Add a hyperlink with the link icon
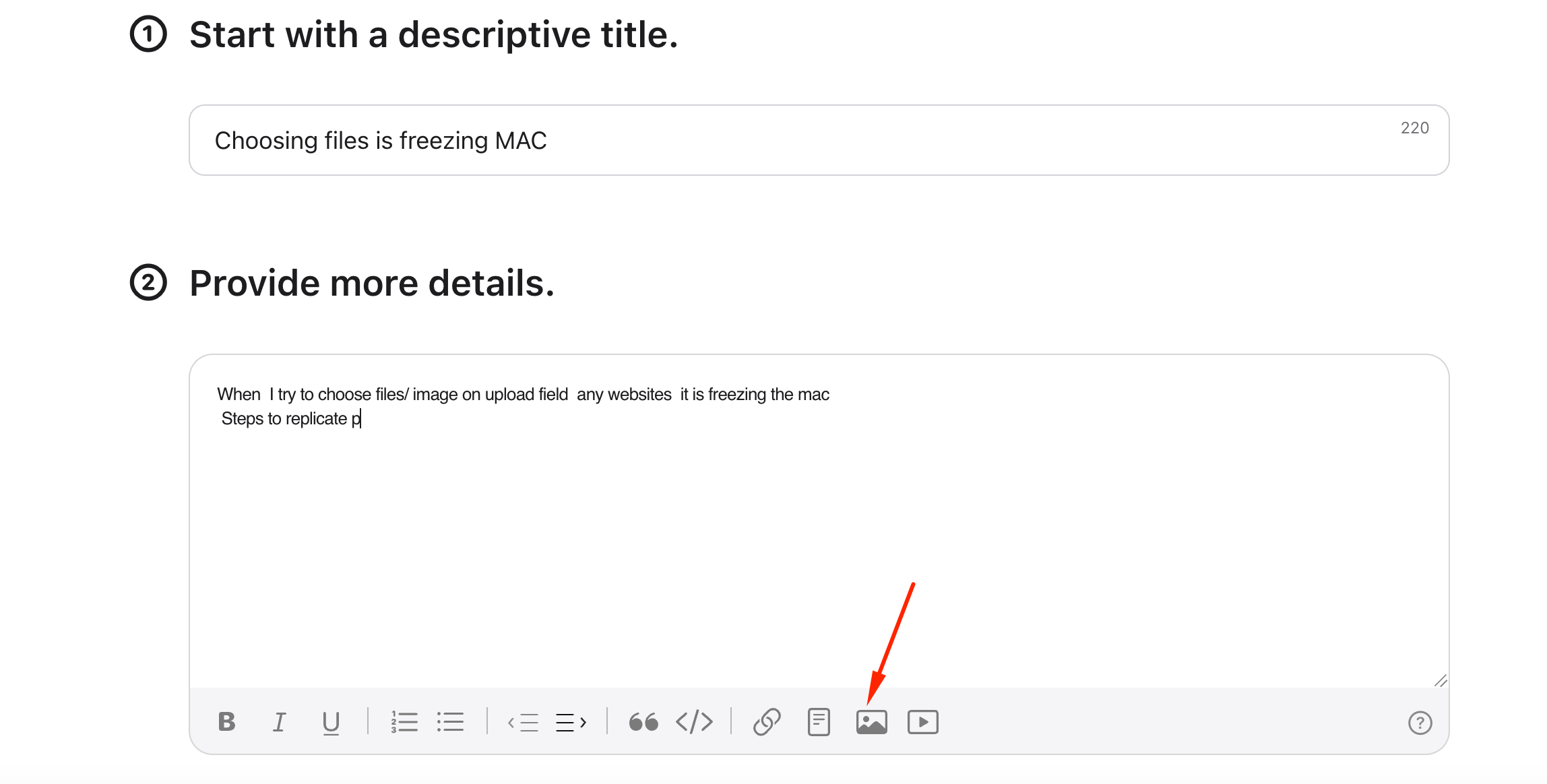1547x784 pixels. coord(767,722)
